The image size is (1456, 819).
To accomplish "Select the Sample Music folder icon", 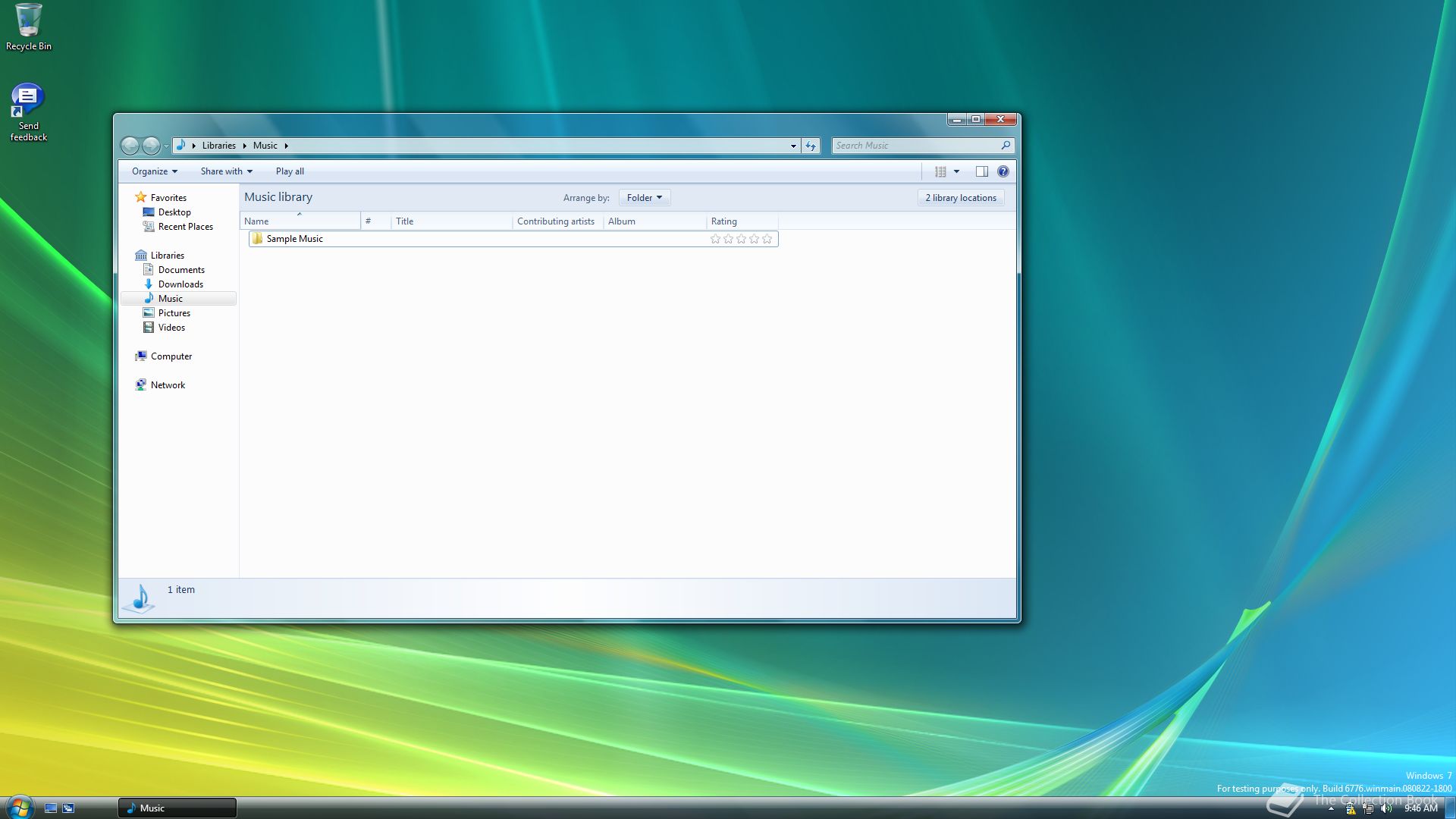I will [x=257, y=239].
